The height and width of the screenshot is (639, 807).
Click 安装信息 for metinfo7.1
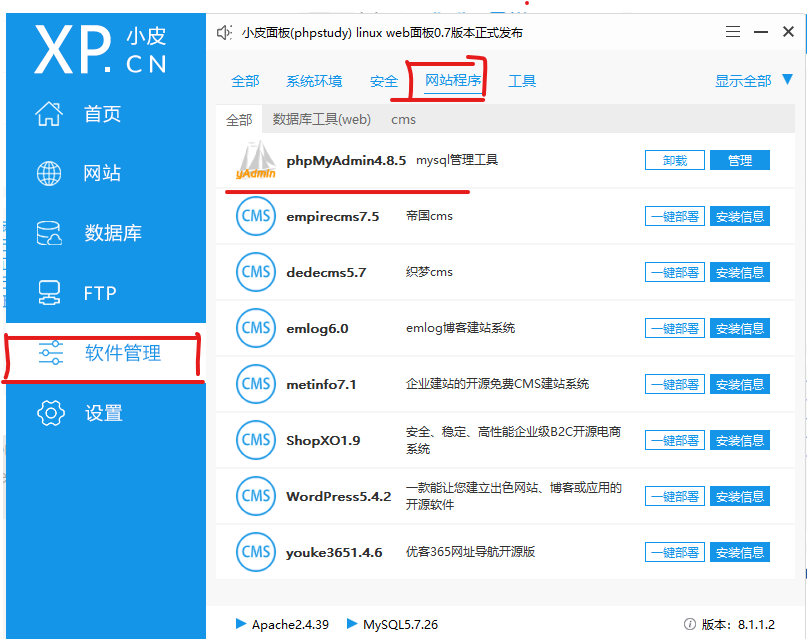click(740, 384)
